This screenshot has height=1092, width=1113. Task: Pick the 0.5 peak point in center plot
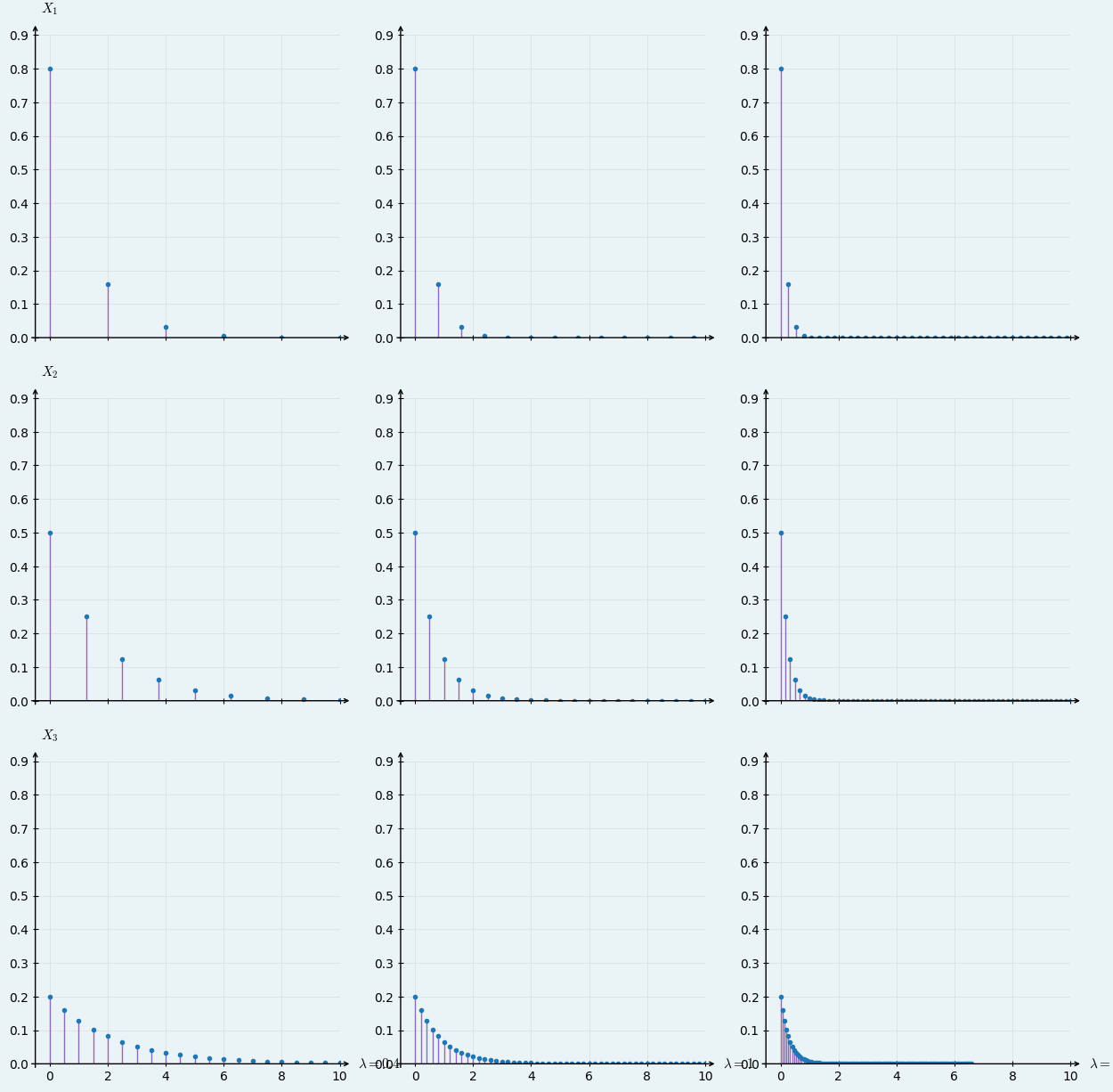pyautogui.click(x=415, y=533)
